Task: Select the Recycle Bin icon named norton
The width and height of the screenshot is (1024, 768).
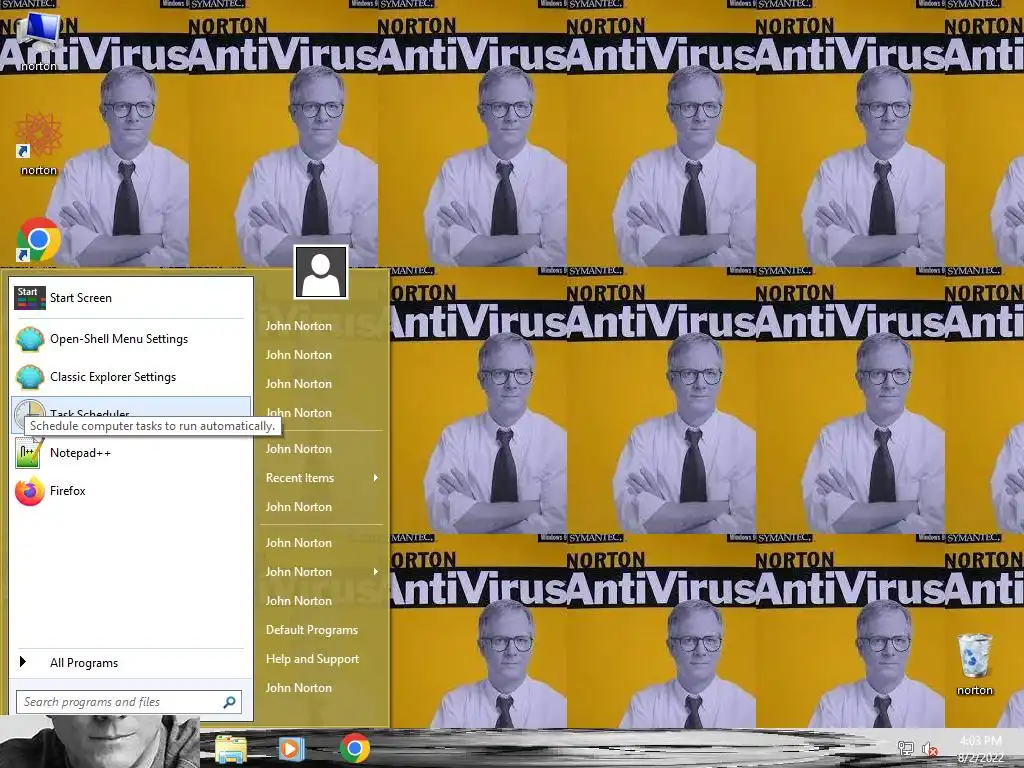Action: tap(974, 664)
